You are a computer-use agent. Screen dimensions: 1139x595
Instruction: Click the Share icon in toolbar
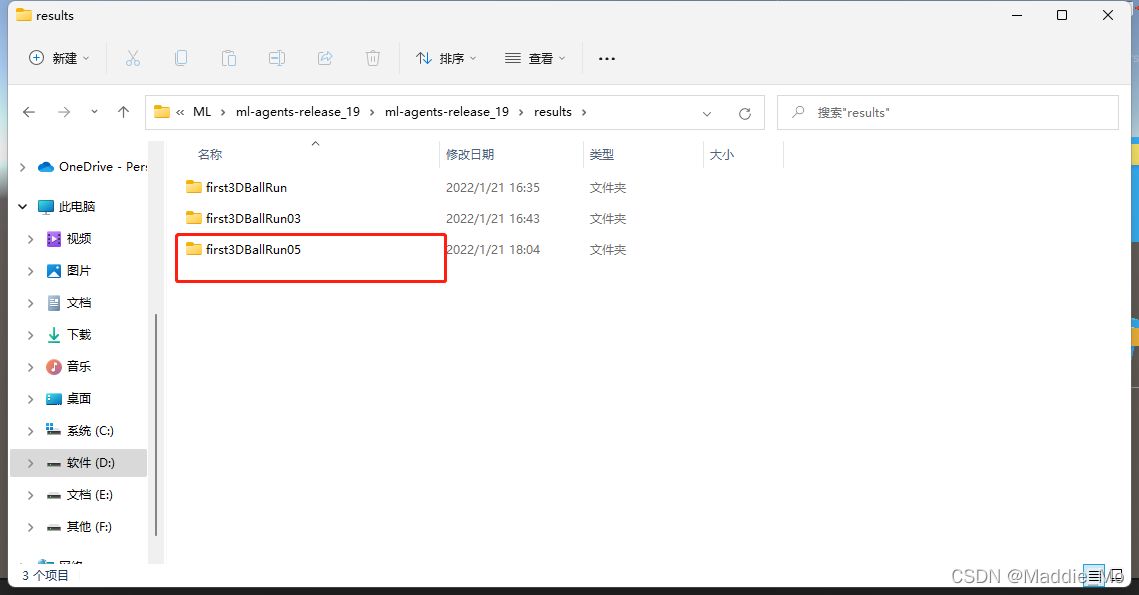(325, 58)
